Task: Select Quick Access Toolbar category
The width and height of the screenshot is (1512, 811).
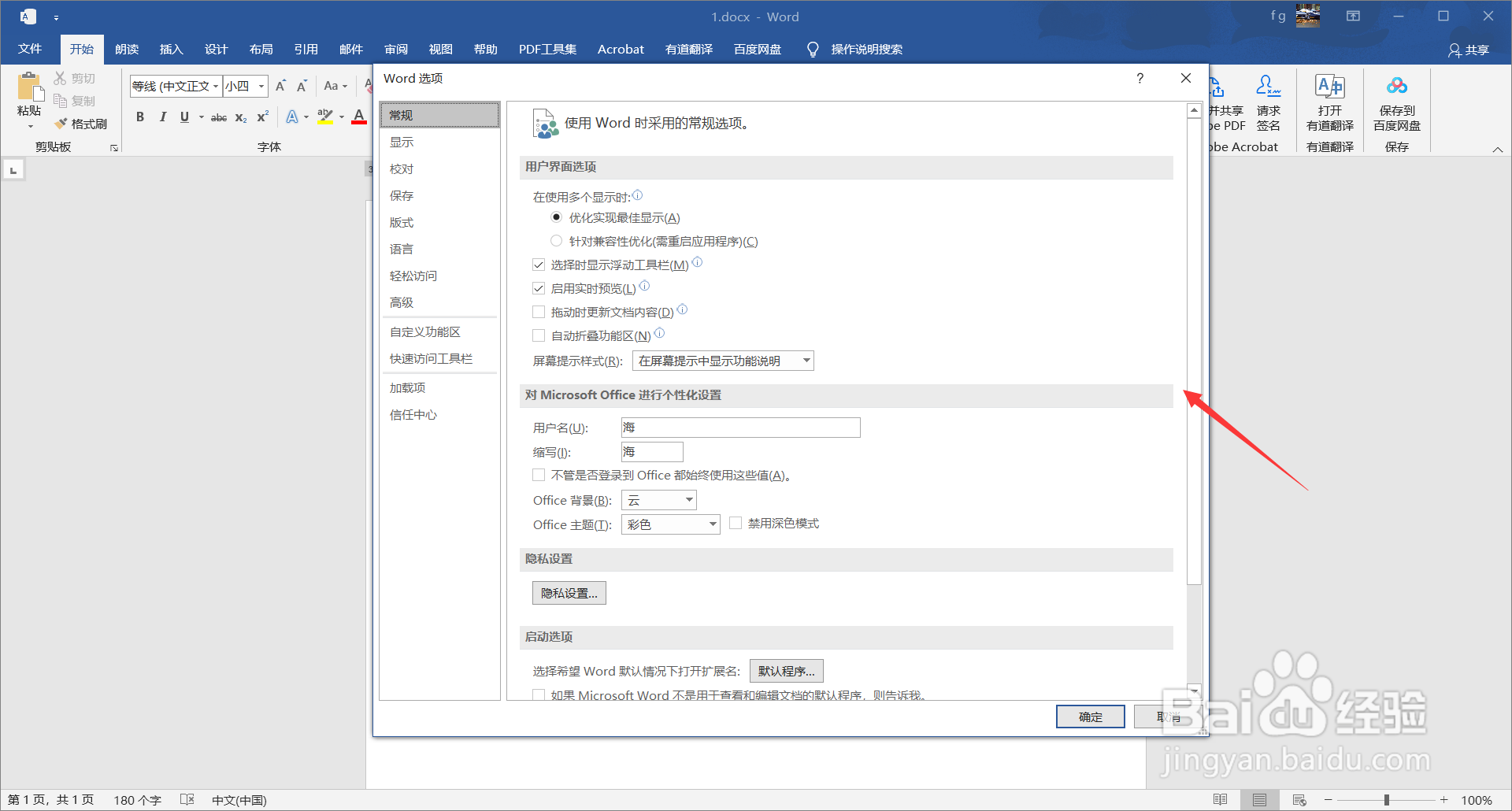Action: click(x=439, y=358)
